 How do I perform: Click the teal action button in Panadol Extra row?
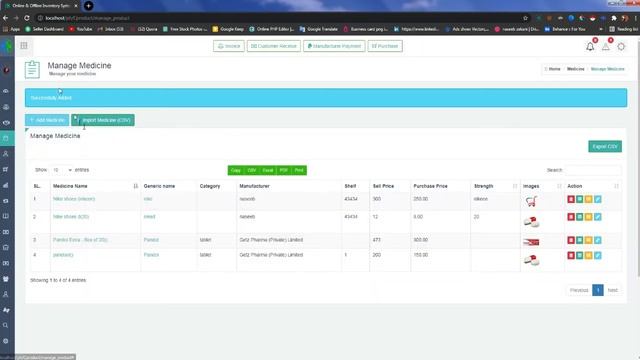[580, 240]
